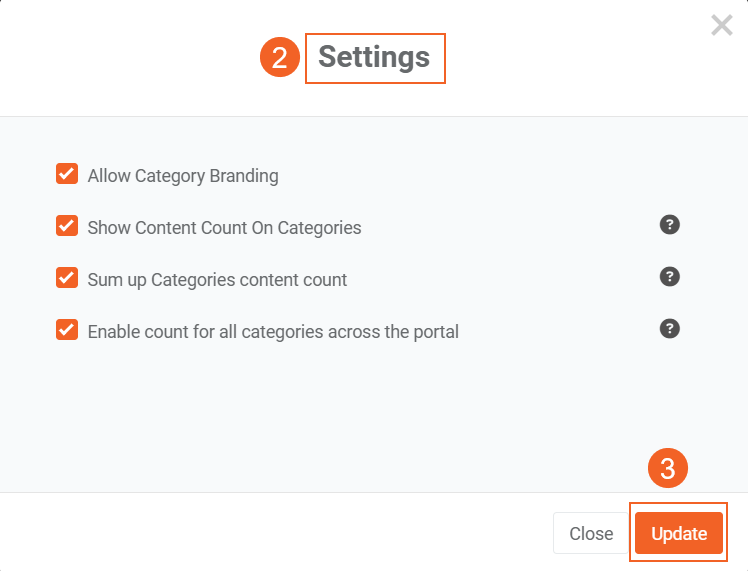Click the orange step 2 badge
The height and width of the screenshot is (571, 748).
(x=280, y=57)
